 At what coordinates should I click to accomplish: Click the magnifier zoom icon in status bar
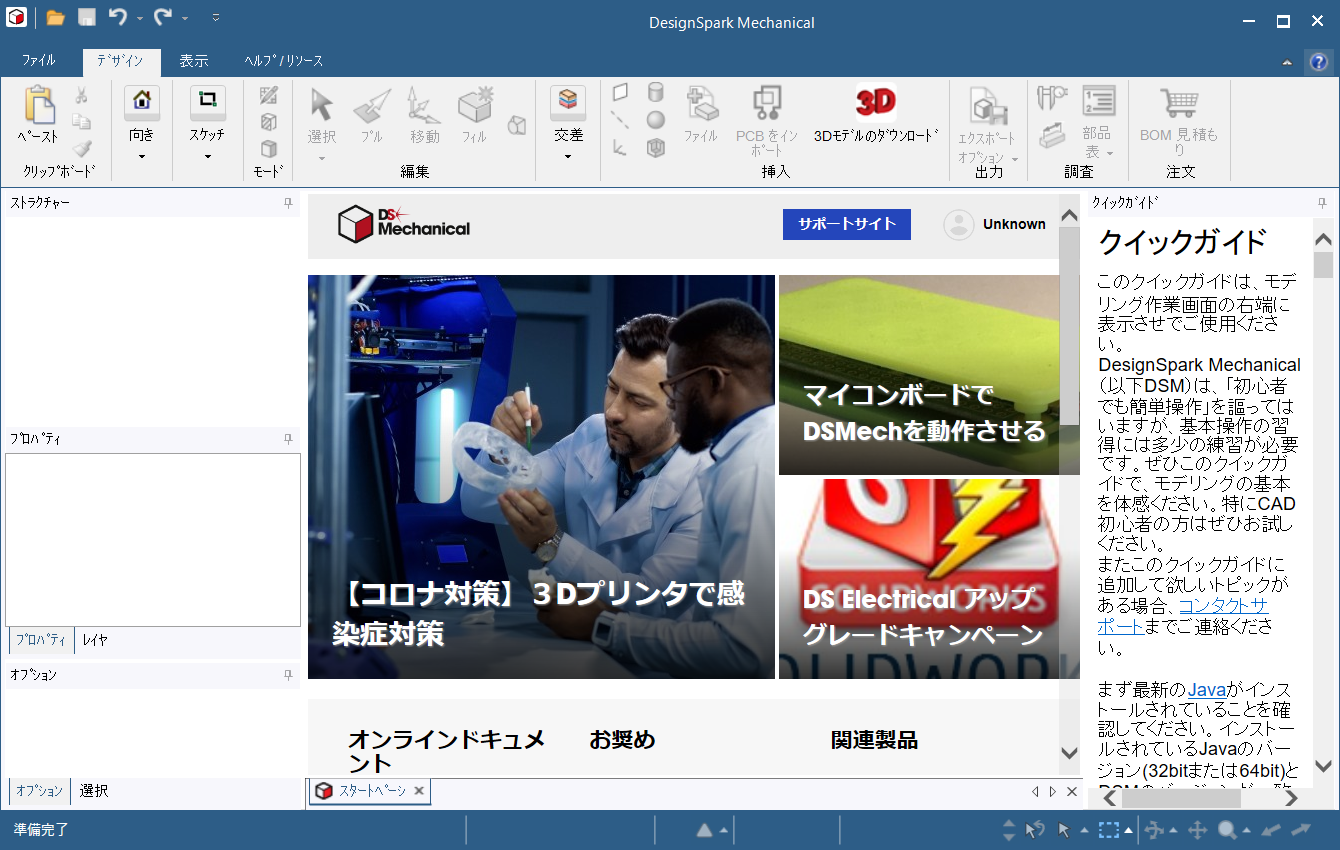(1226, 830)
